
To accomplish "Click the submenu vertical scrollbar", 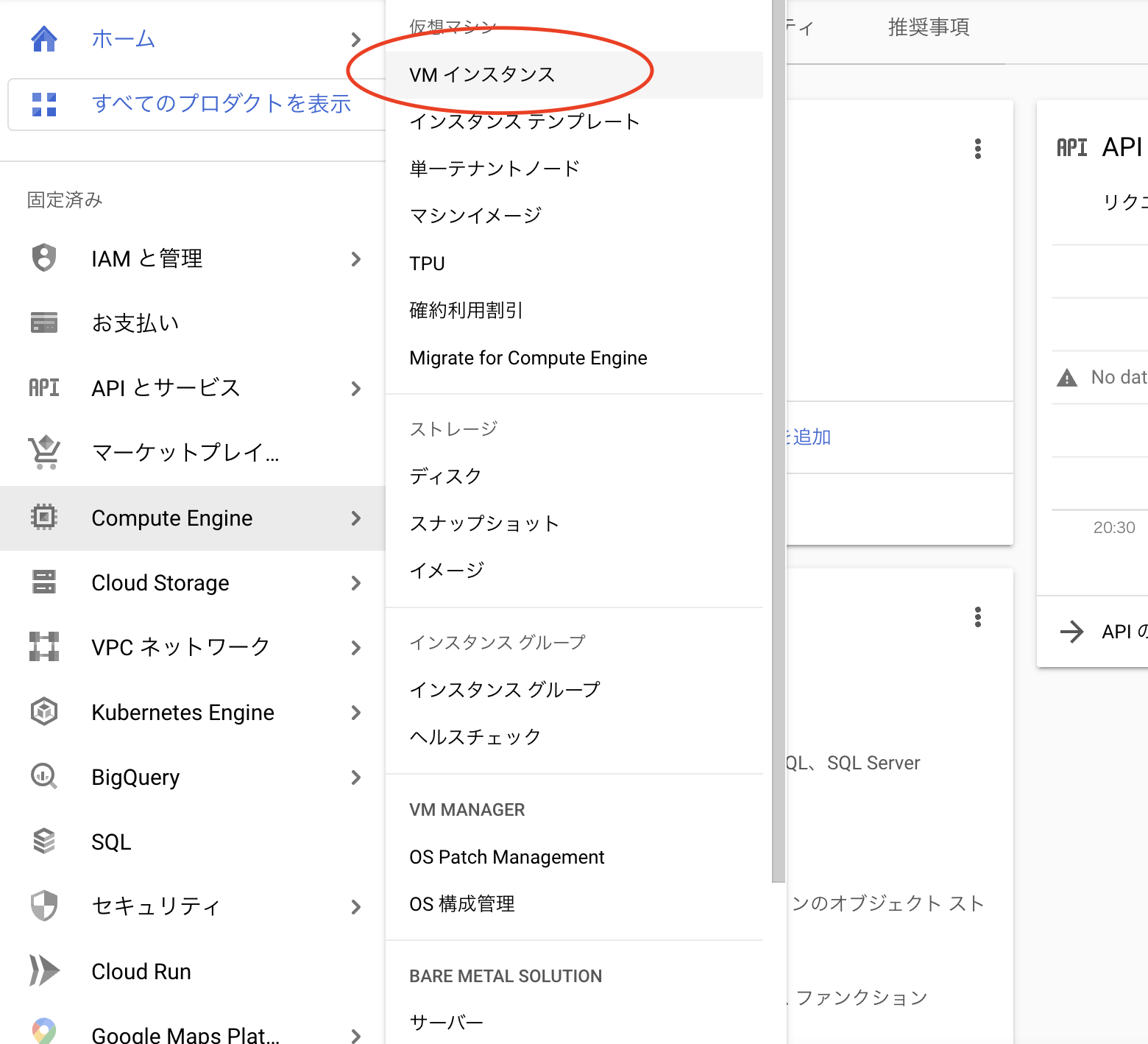I will point(779,440).
